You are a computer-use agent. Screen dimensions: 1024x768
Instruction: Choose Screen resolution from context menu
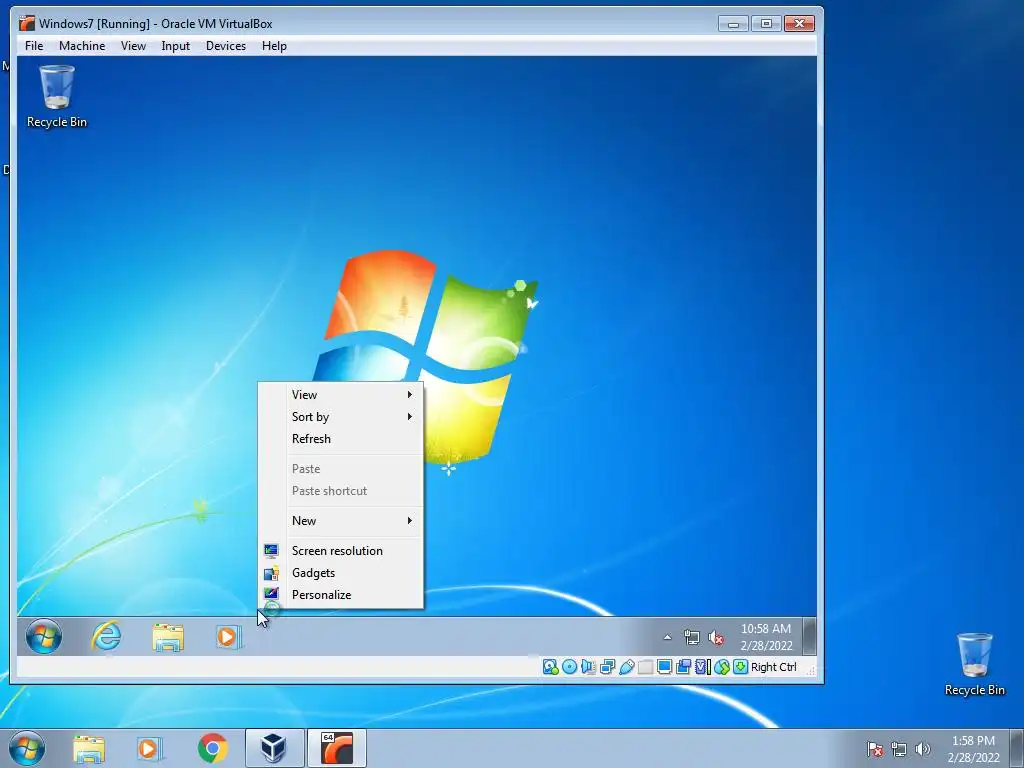(340, 551)
